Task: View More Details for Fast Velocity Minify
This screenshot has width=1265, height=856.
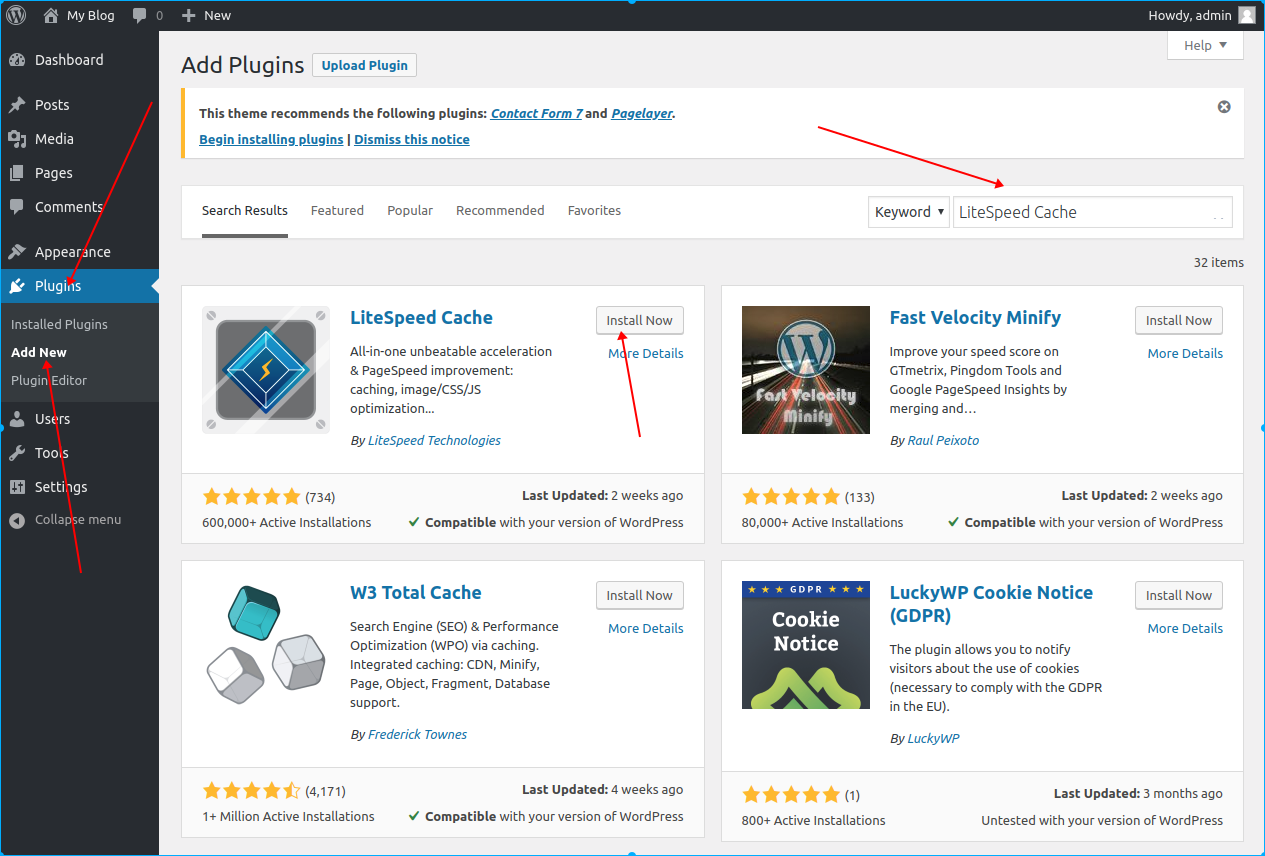Action: [1185, 354]
